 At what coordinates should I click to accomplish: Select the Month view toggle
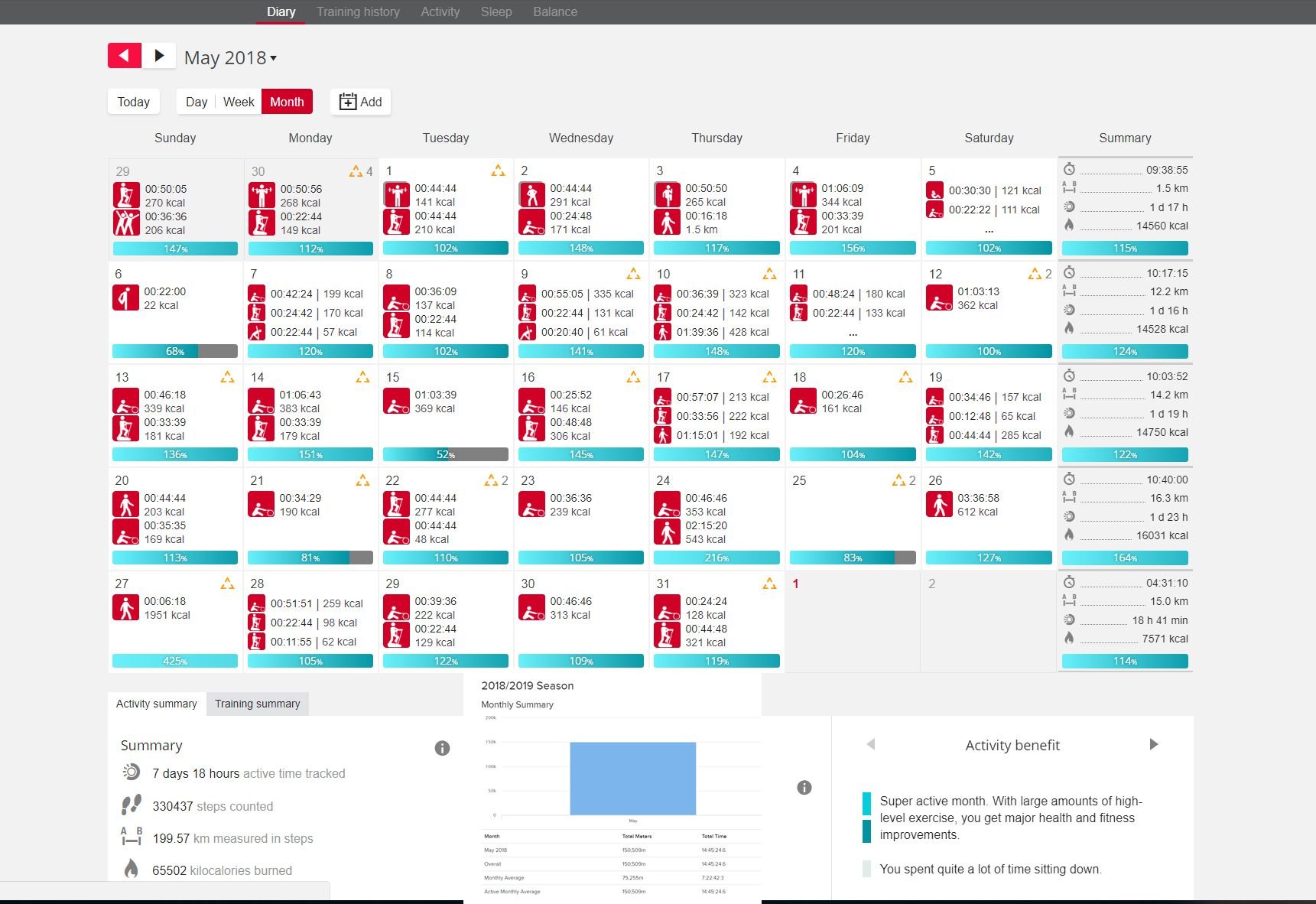287,102
